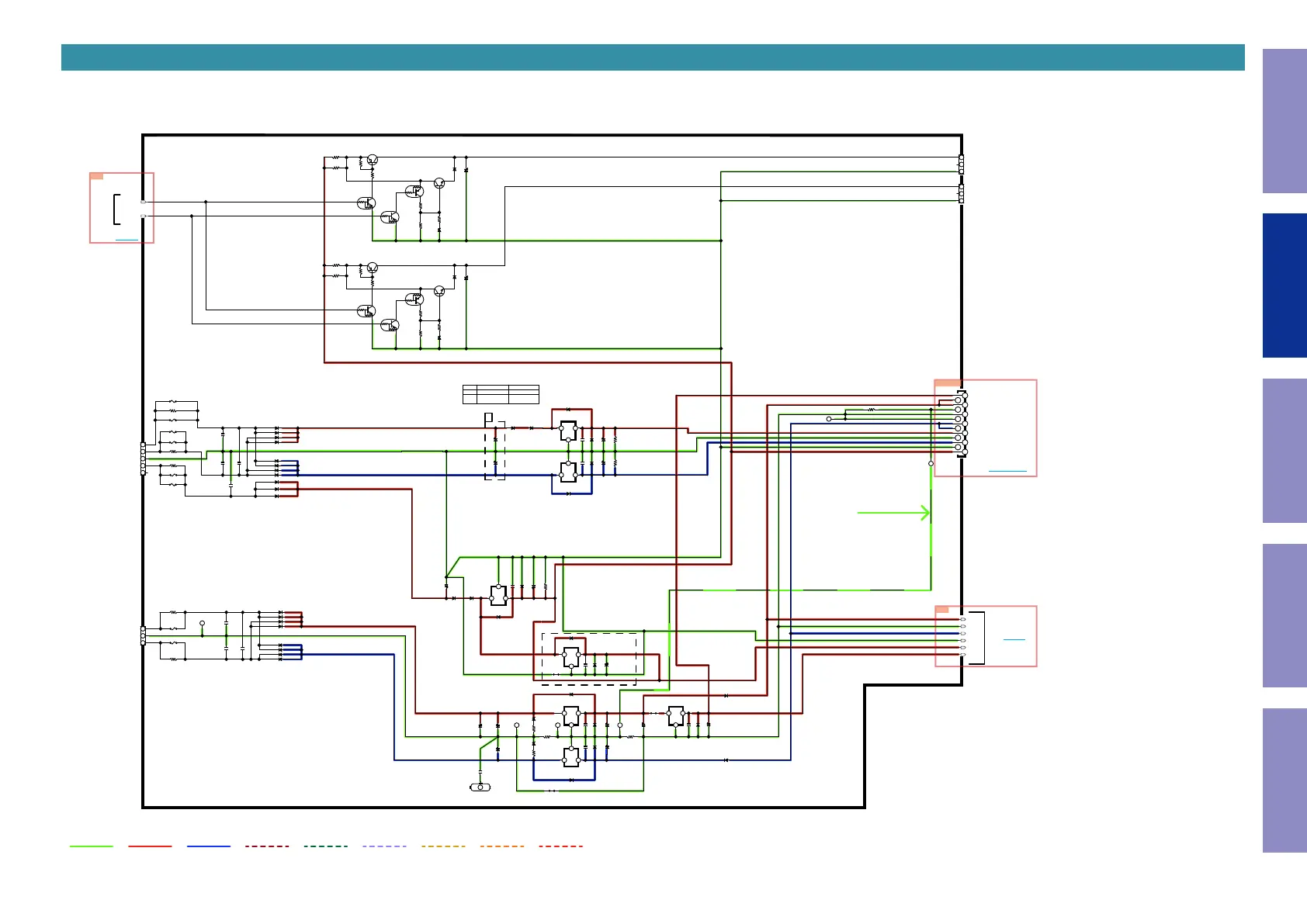Click the bracket connector symbol inside the left pink box
The height and width of the screenshot is (924, 1307).
click(x=116, y=209)
